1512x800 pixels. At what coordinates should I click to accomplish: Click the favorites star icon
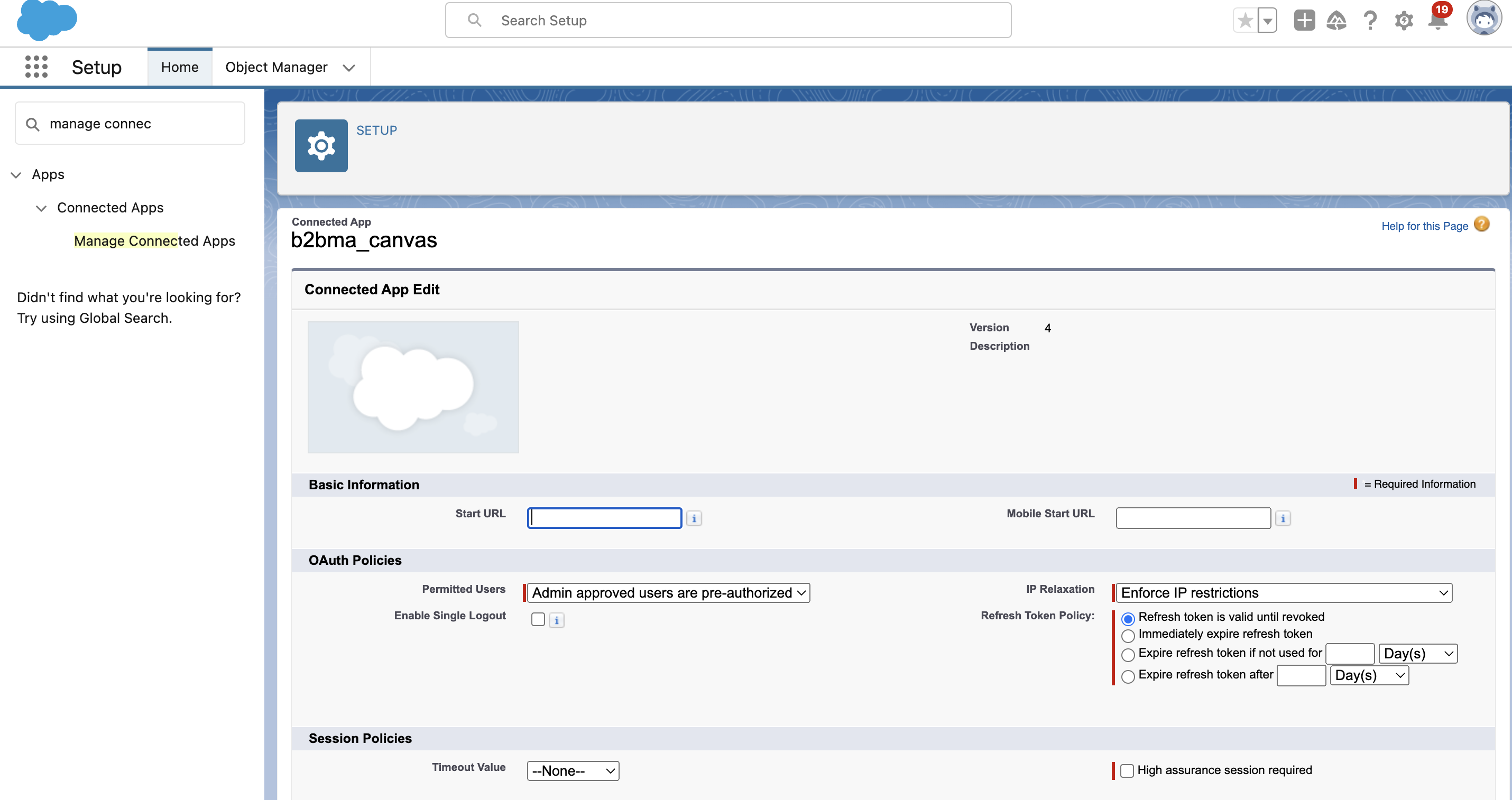tap(1244, 20)
